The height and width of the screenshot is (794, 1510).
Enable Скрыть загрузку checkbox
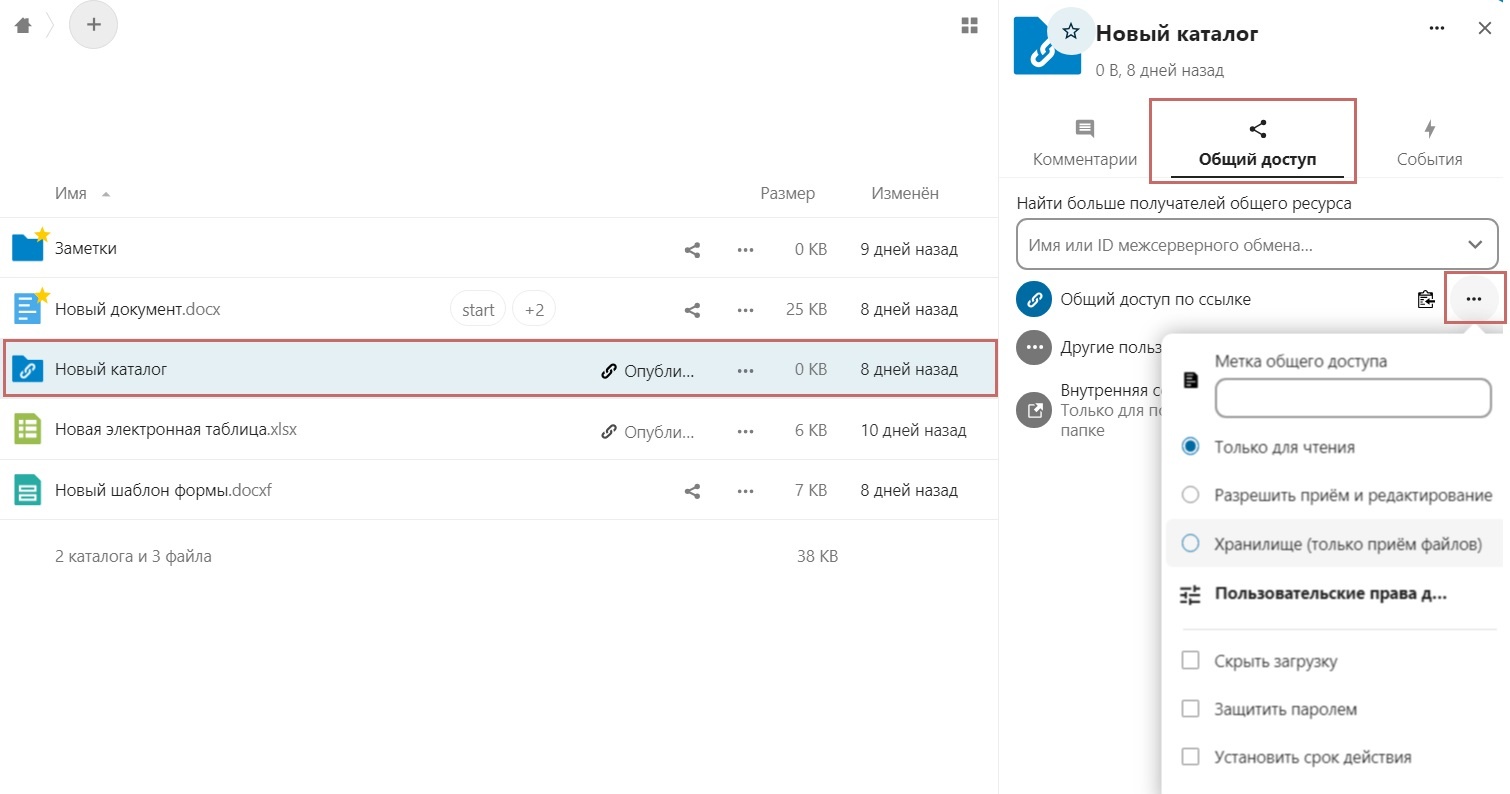pyautogui.click(x=1190, y=661)
